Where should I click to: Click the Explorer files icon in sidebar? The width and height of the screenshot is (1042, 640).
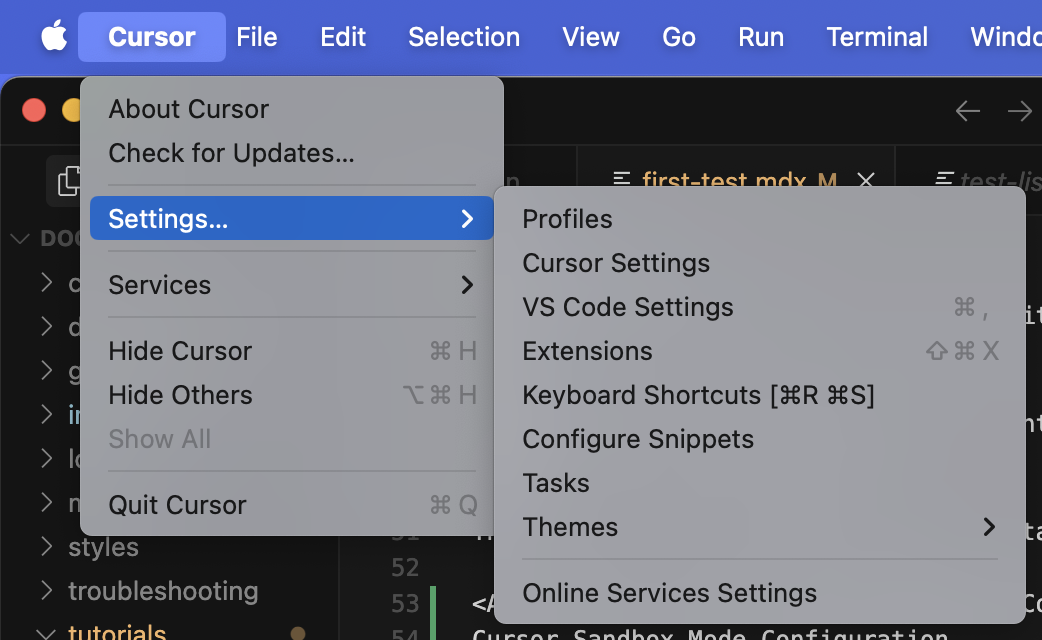[x=68, y=181]
